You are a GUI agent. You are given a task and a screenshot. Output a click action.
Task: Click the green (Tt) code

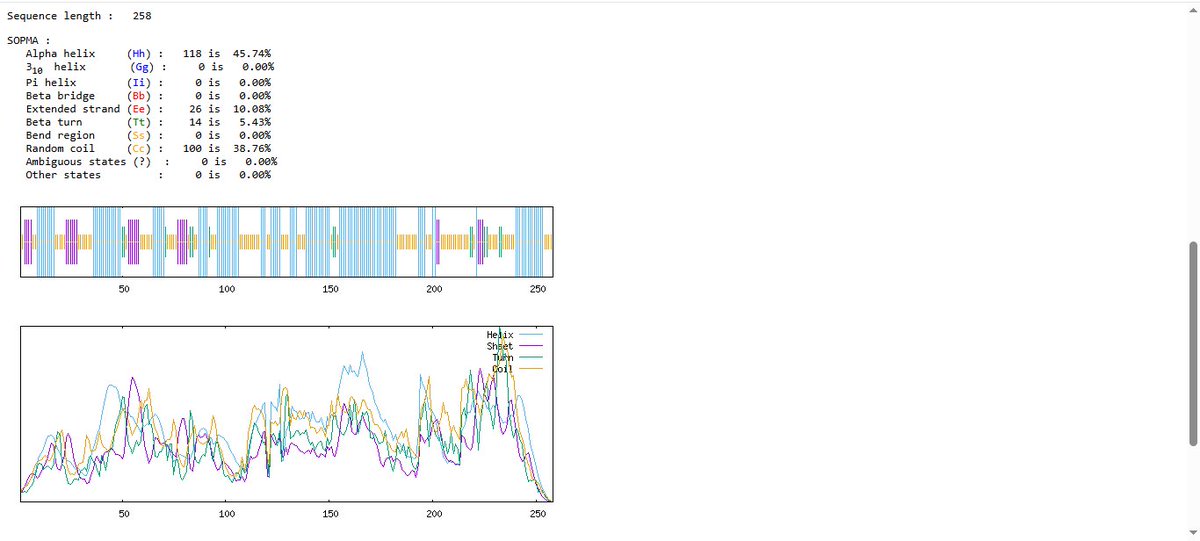(139, 122)
